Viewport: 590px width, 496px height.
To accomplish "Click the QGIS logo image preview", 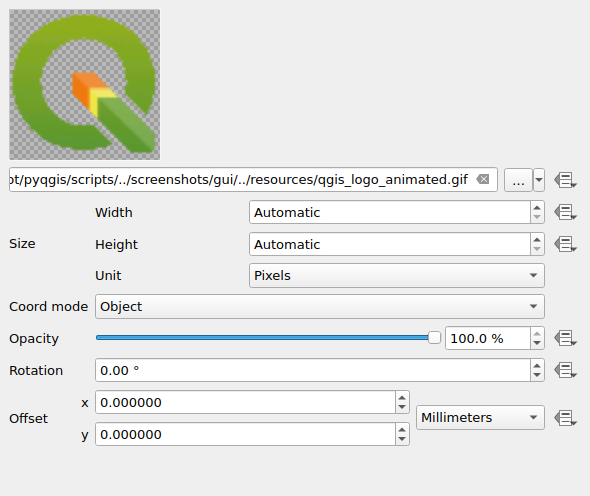I will pyautogui.click(x=85, y=85).
